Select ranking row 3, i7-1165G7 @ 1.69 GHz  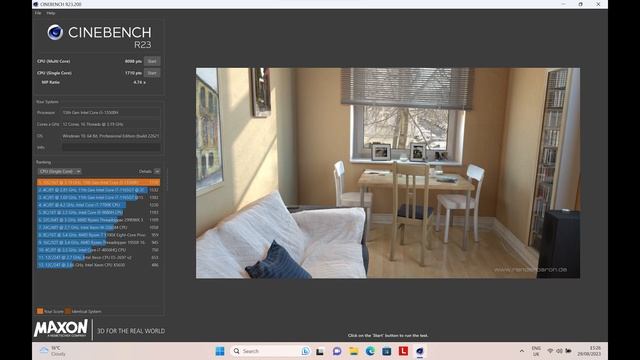coord(98,198)
